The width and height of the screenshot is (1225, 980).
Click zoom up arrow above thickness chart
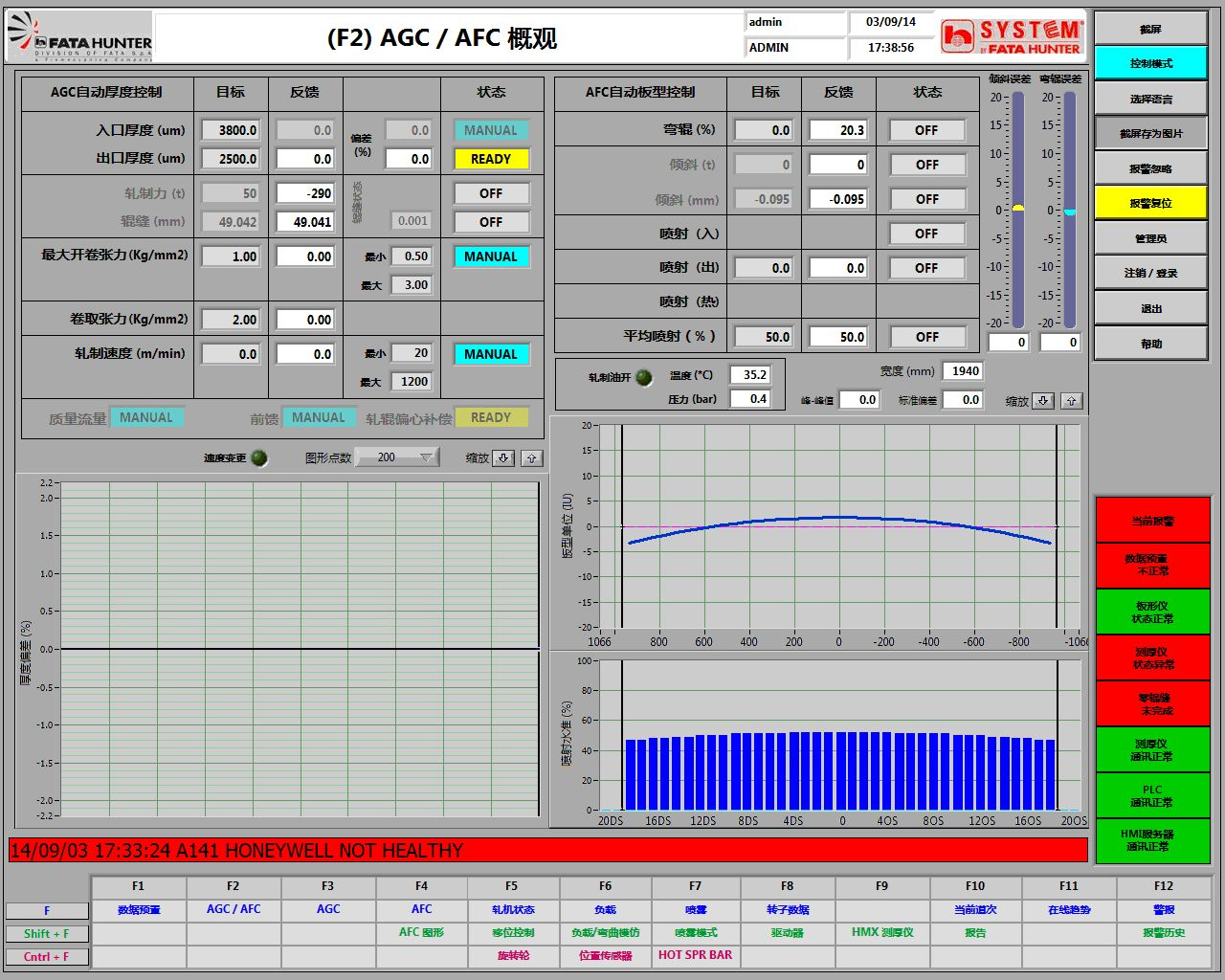click(531, 458)
